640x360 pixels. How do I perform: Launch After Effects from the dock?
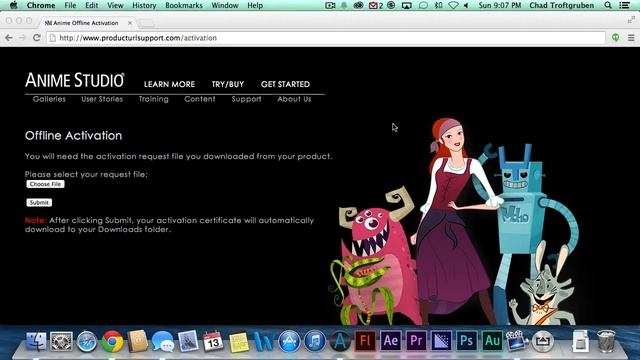[391, 340]
